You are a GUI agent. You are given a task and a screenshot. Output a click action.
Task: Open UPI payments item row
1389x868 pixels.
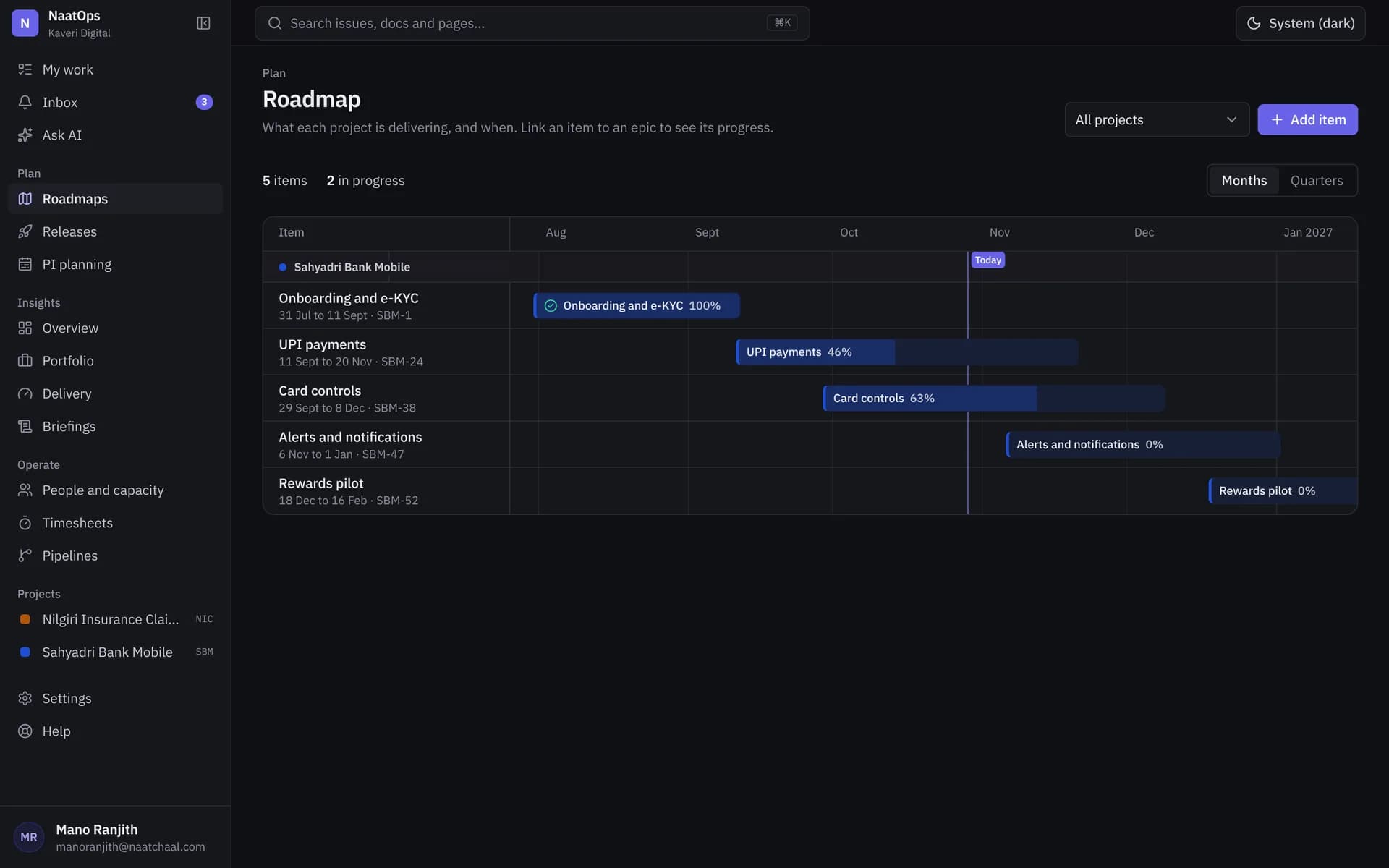(386, 352)
